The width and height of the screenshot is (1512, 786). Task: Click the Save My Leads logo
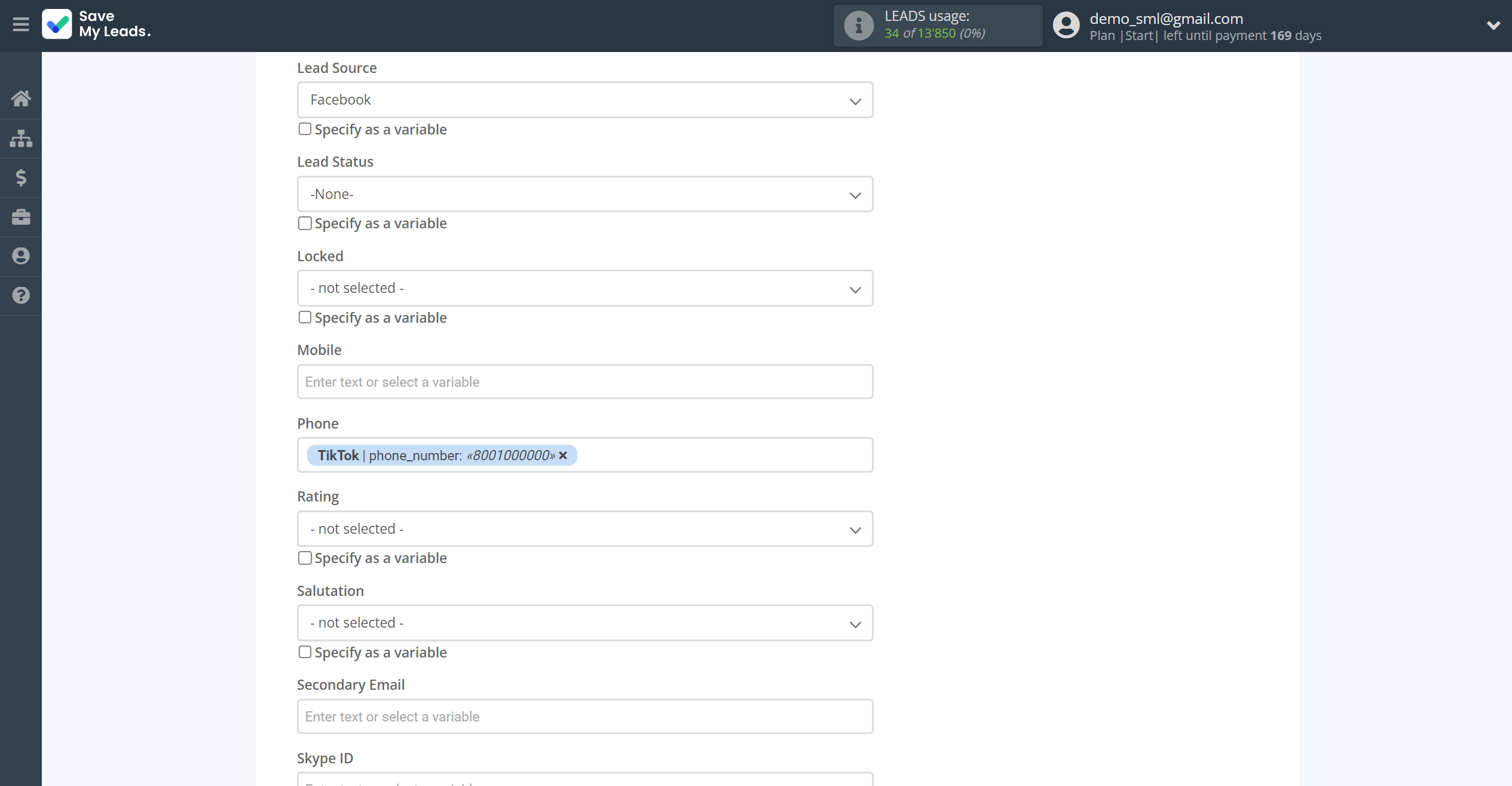click(x=97, y=25)
